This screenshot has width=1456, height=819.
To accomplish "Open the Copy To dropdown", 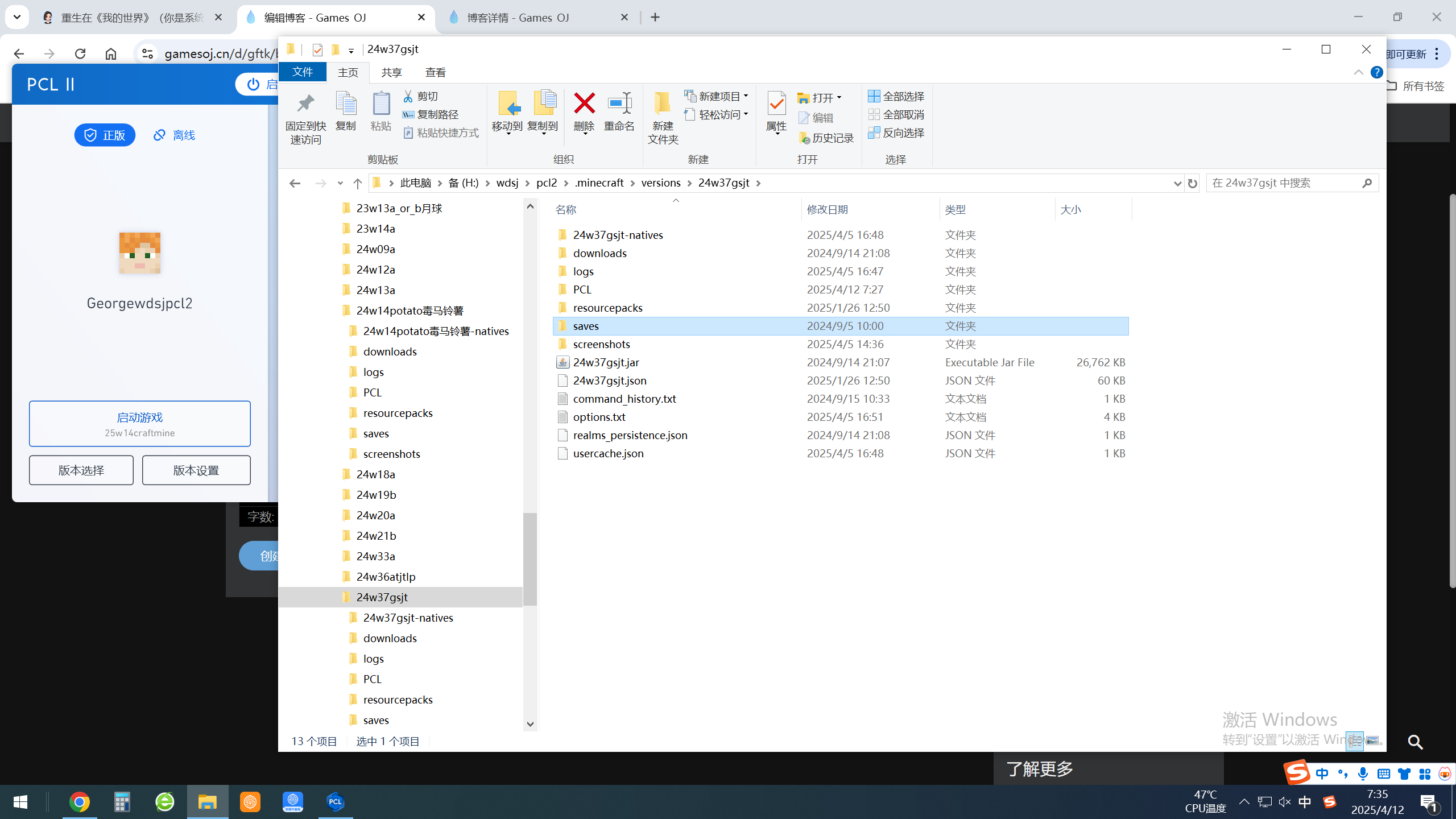I will point(543,133).
